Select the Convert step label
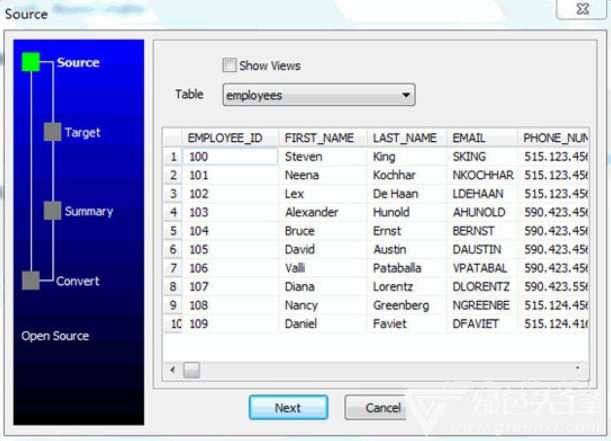 pyautogui.click(x=78, y=281)
